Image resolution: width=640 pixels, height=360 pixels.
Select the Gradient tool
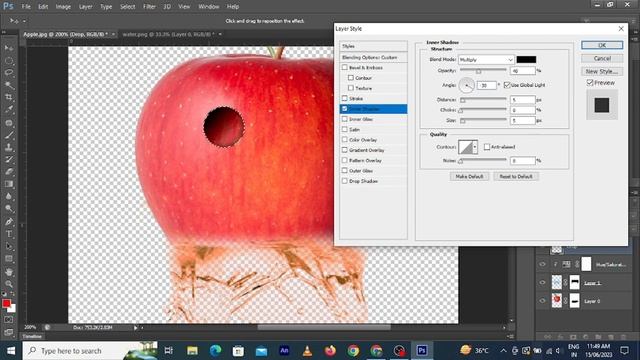(9, 184)
